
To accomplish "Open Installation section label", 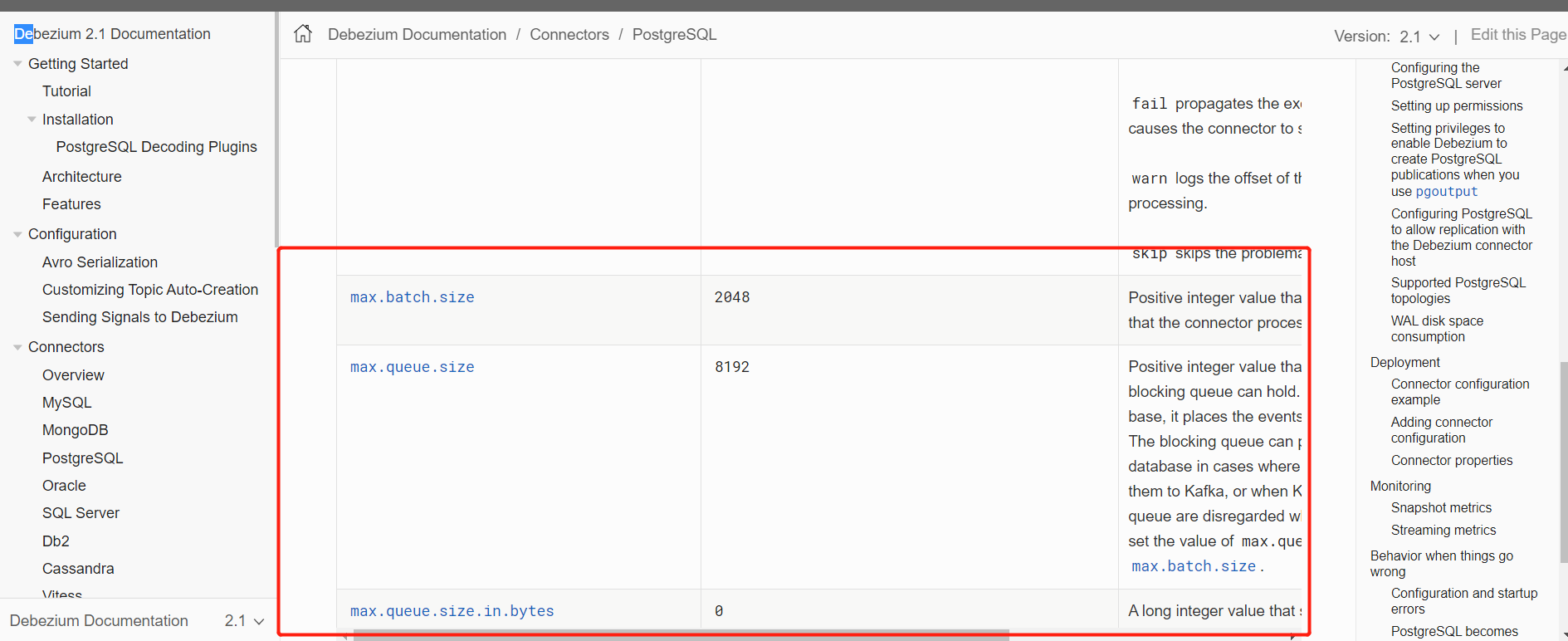I will (77, 120).
